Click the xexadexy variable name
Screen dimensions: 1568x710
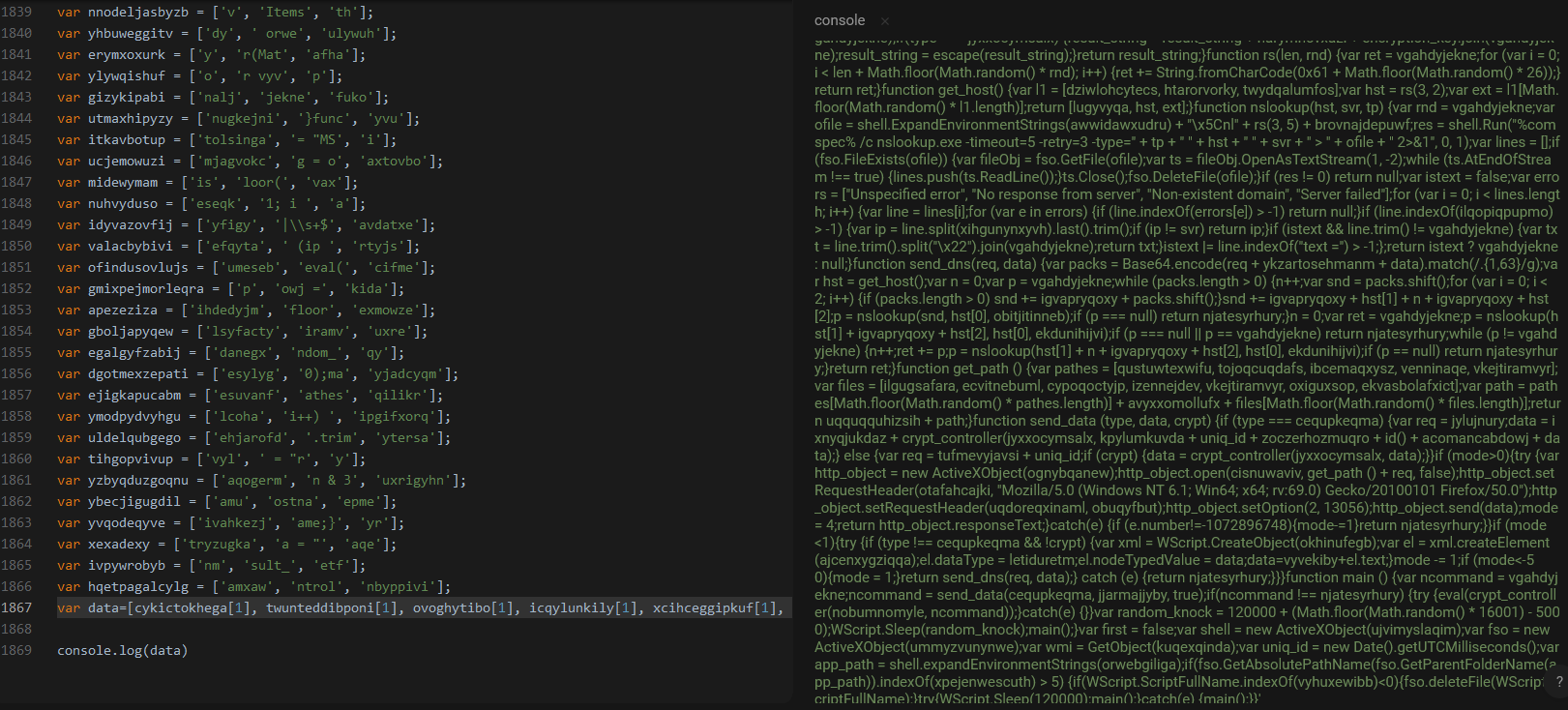[x=119, y=545]
